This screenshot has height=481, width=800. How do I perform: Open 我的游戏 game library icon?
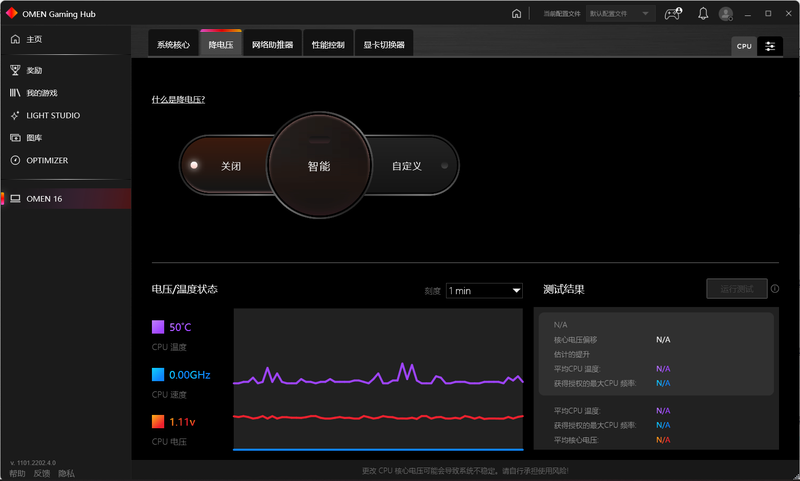pos(15,93)
